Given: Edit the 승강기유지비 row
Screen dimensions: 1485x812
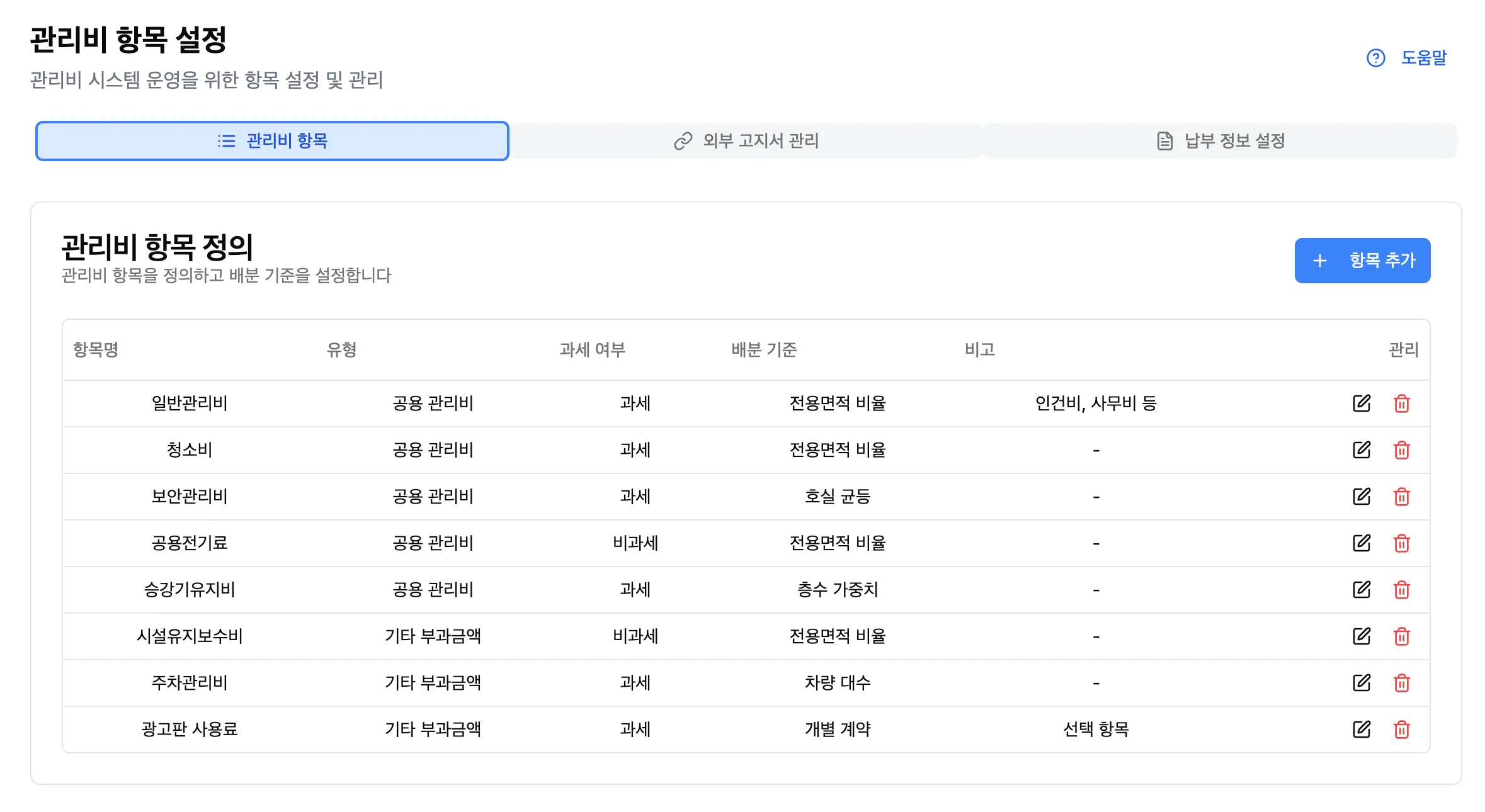Looking at the screenshot, I should (1362, 589).
